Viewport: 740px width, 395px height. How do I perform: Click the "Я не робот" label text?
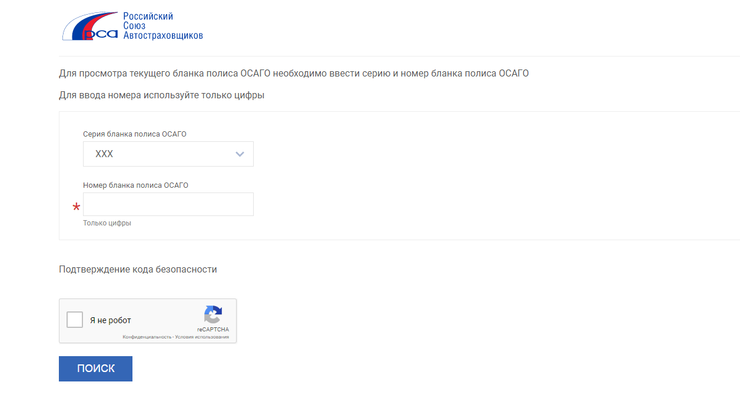pyautogui.click(x=110, y=320)
